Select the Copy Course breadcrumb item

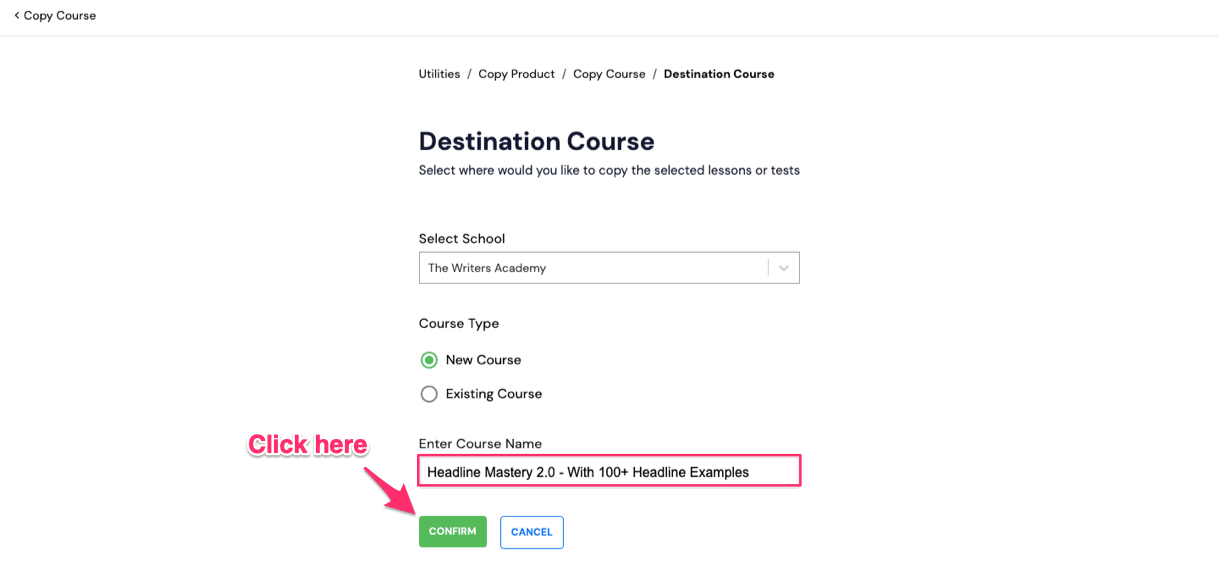(609, 74)
